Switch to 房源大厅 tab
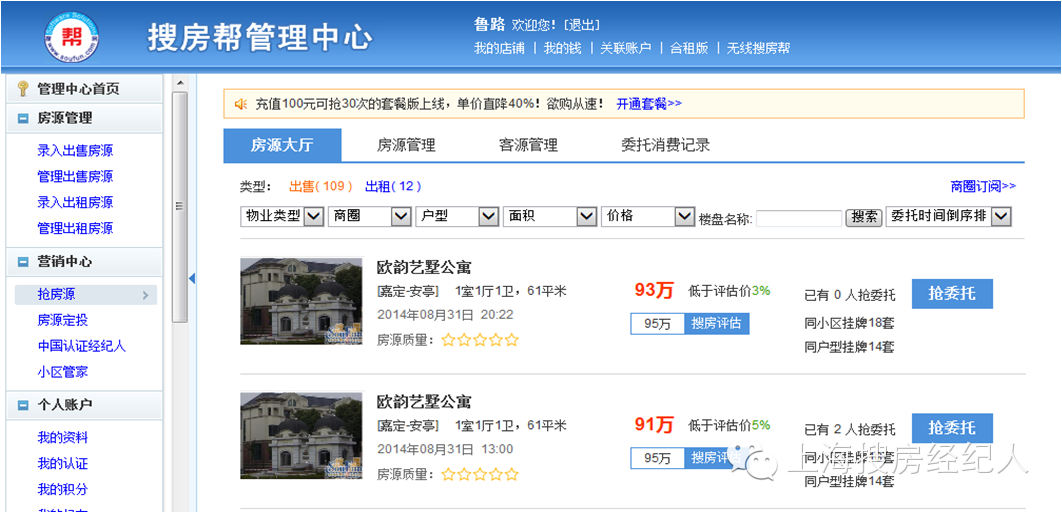 (282, 145)
